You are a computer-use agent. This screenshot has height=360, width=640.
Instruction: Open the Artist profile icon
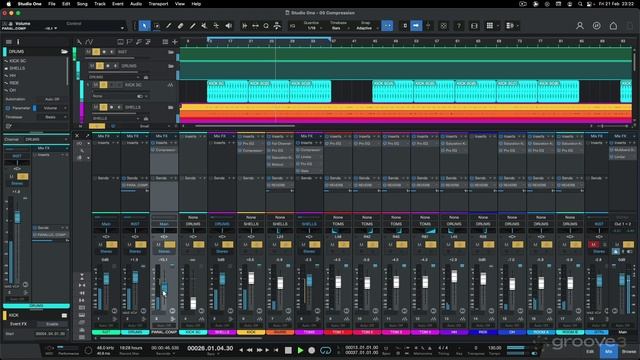(x=580, y=26)
